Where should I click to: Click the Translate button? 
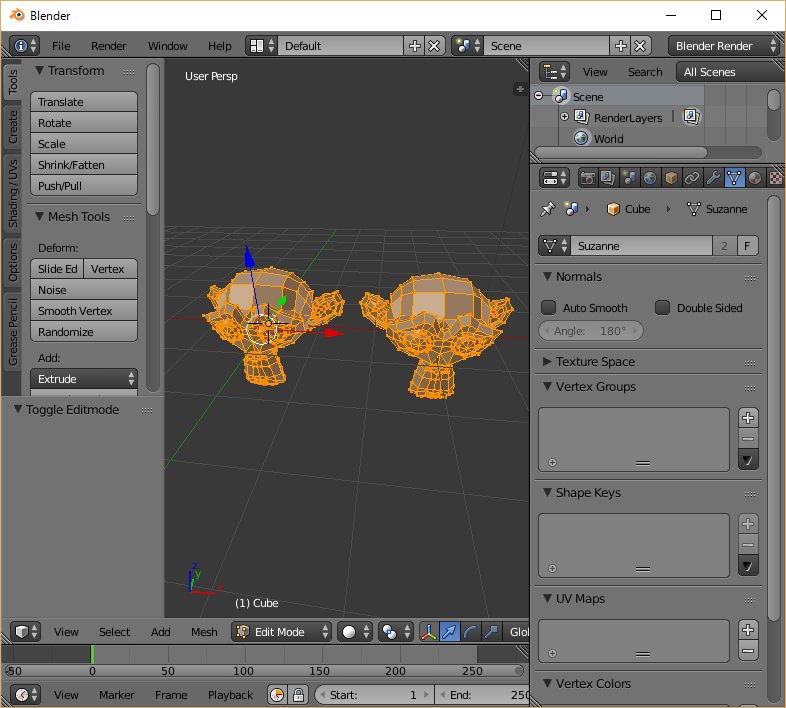84,102
